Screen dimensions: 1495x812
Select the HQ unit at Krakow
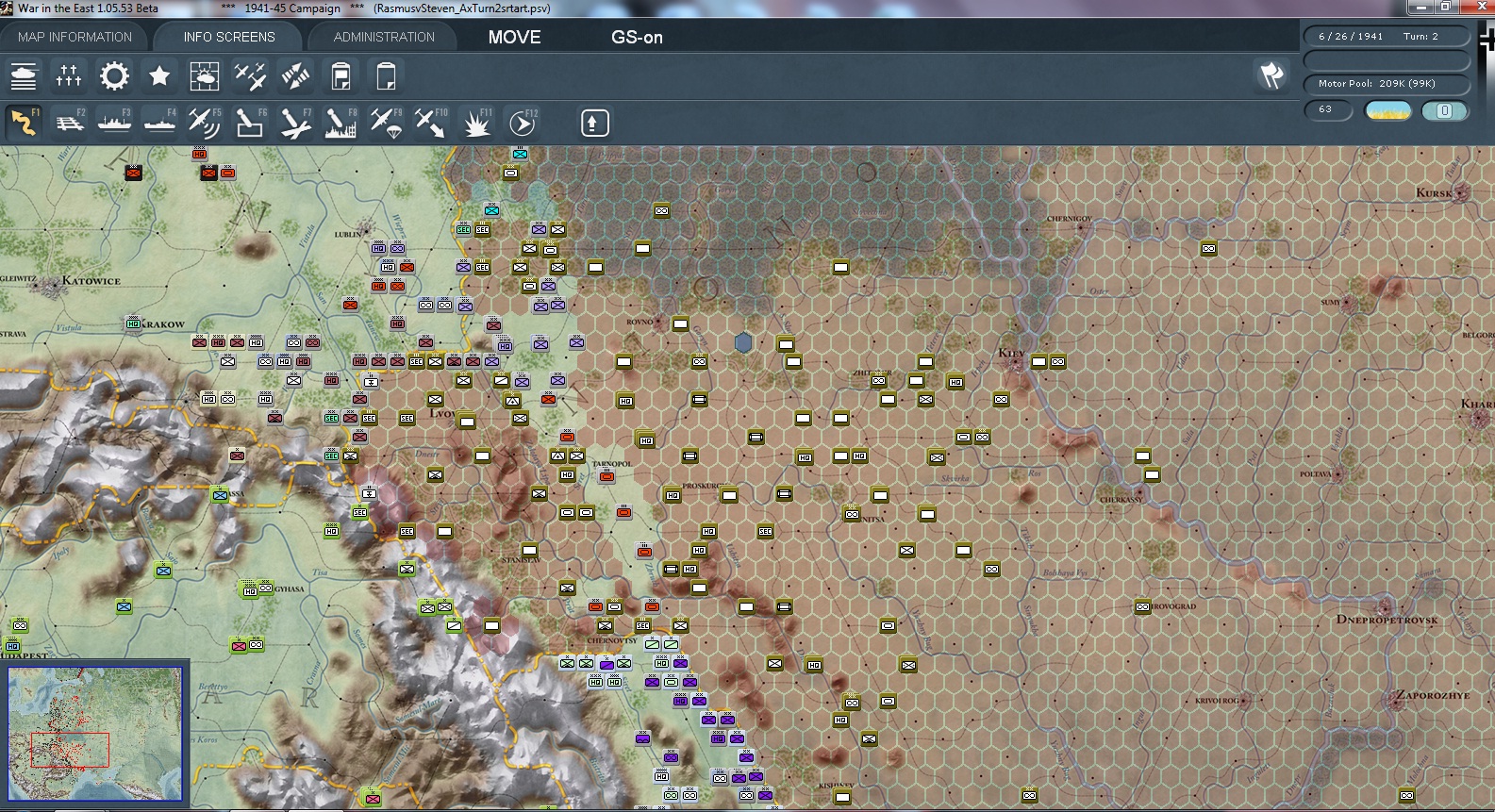tap(133, 323)
